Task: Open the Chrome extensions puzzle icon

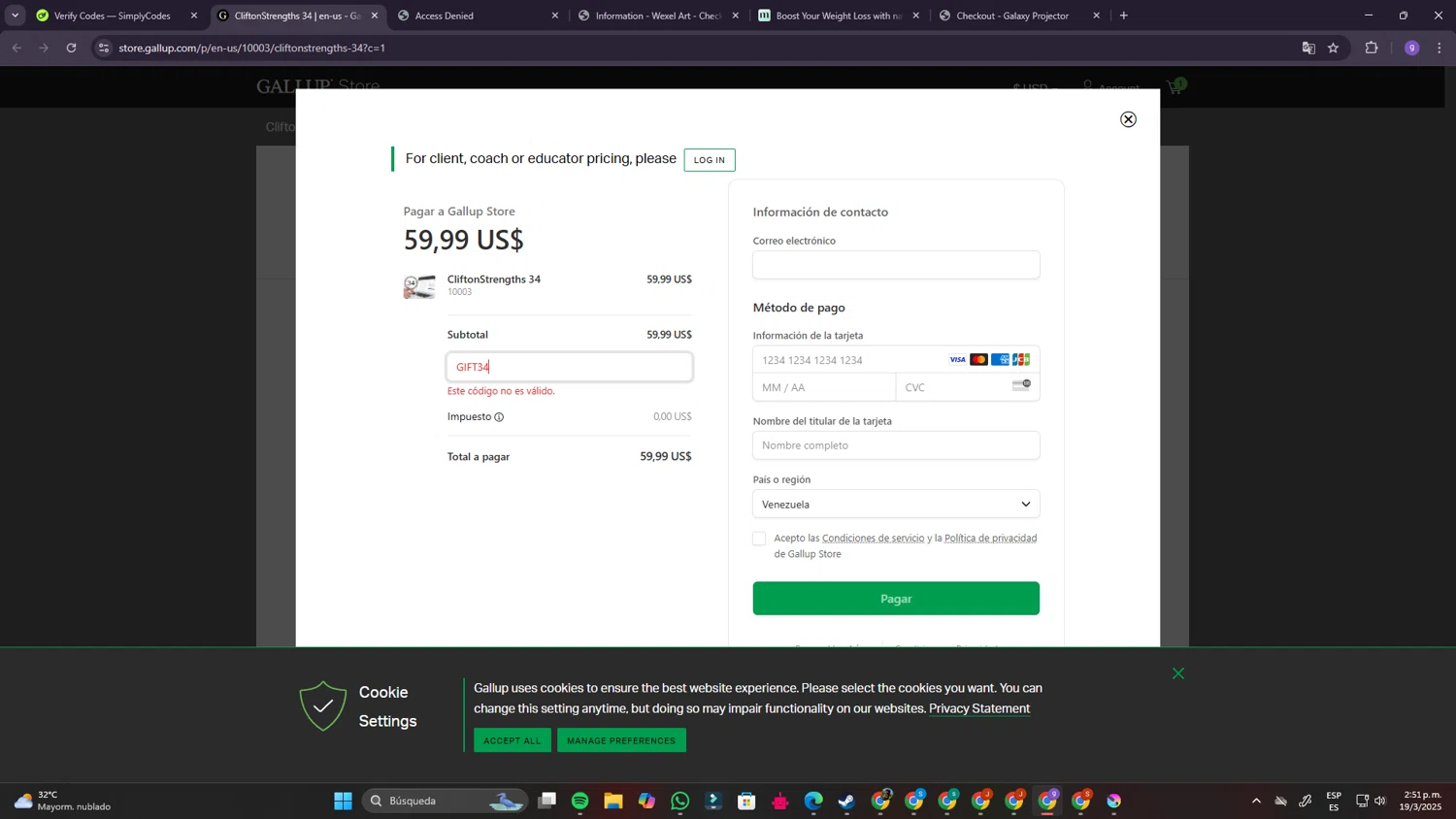Action: coord(1372,48)
